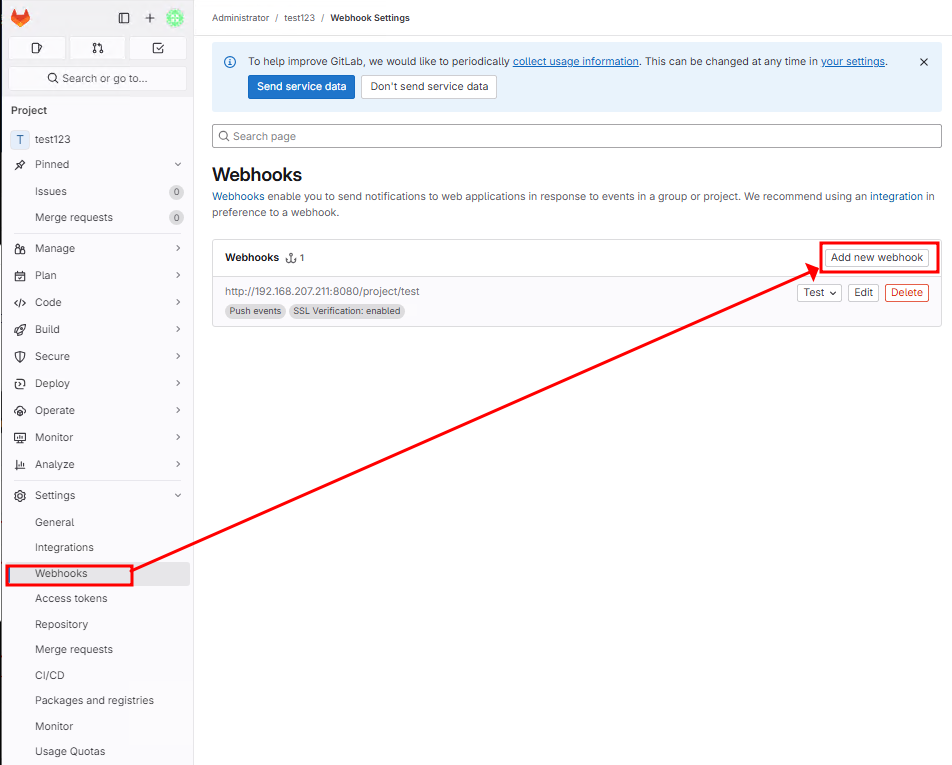Open the Search or go to box
This screenshot has height=765, width=952.
(x=98, y=78)
